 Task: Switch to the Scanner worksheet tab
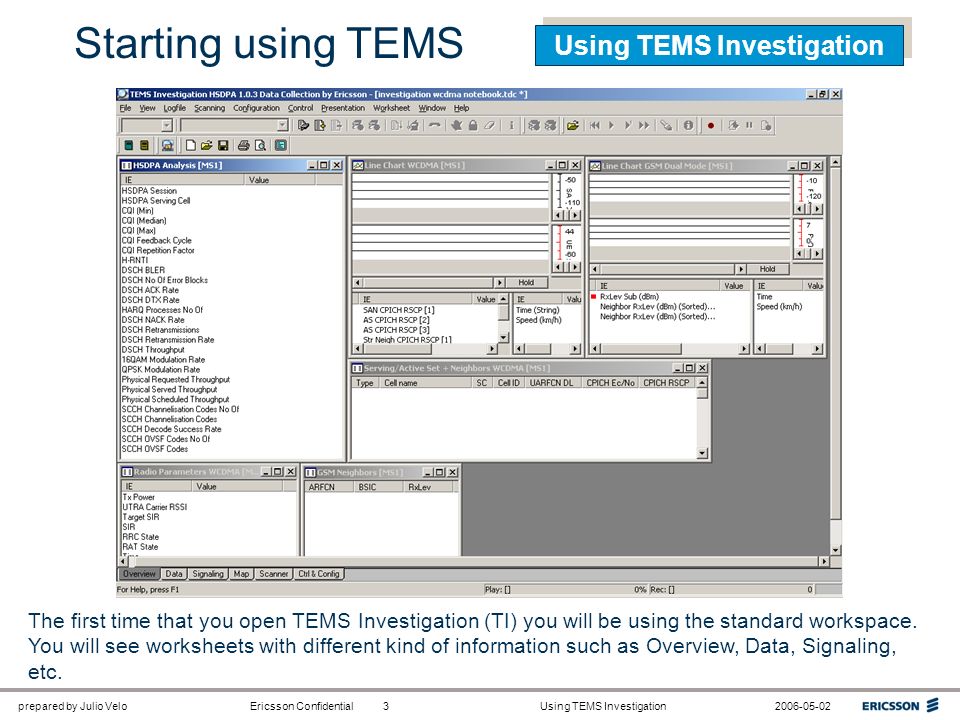tap(273, 574)
